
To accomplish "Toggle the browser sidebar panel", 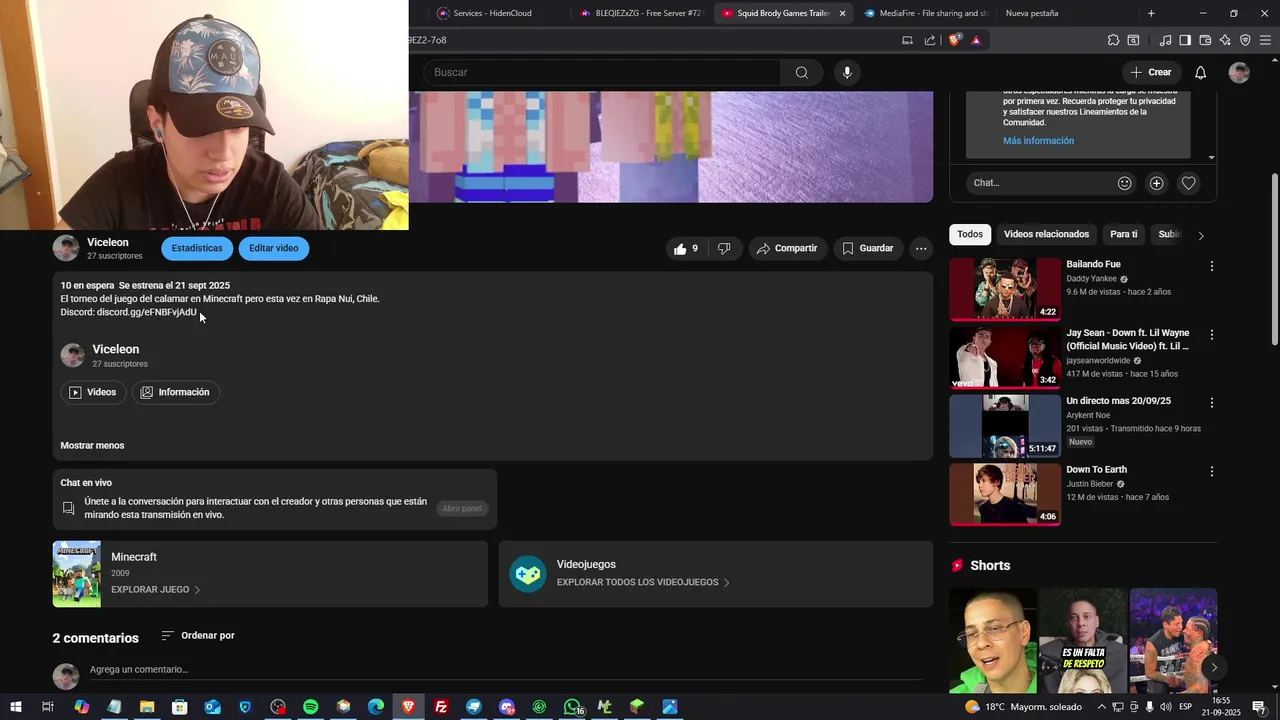I will [x=1185, y=40].
